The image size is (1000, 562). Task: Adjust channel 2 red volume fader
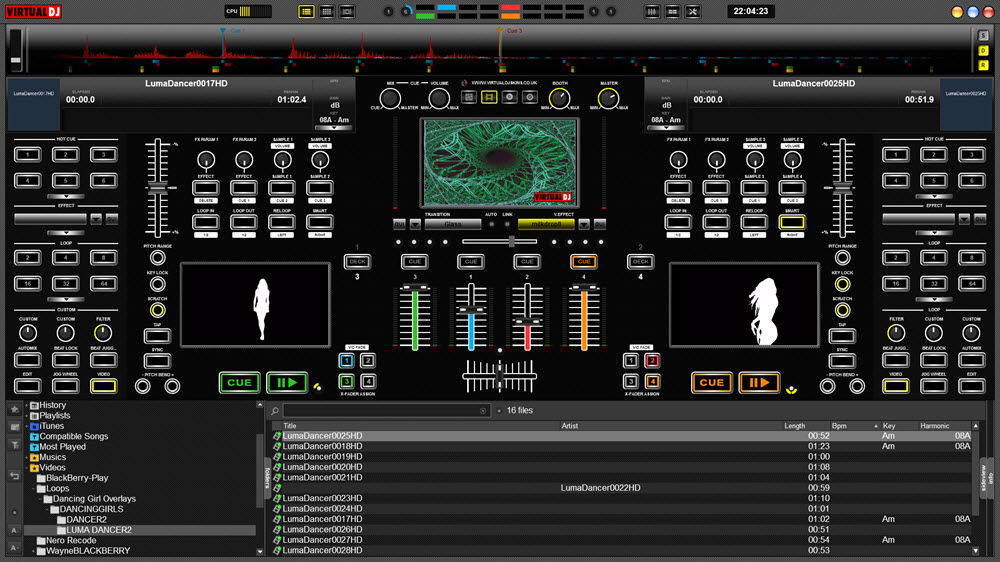[527, 322]
